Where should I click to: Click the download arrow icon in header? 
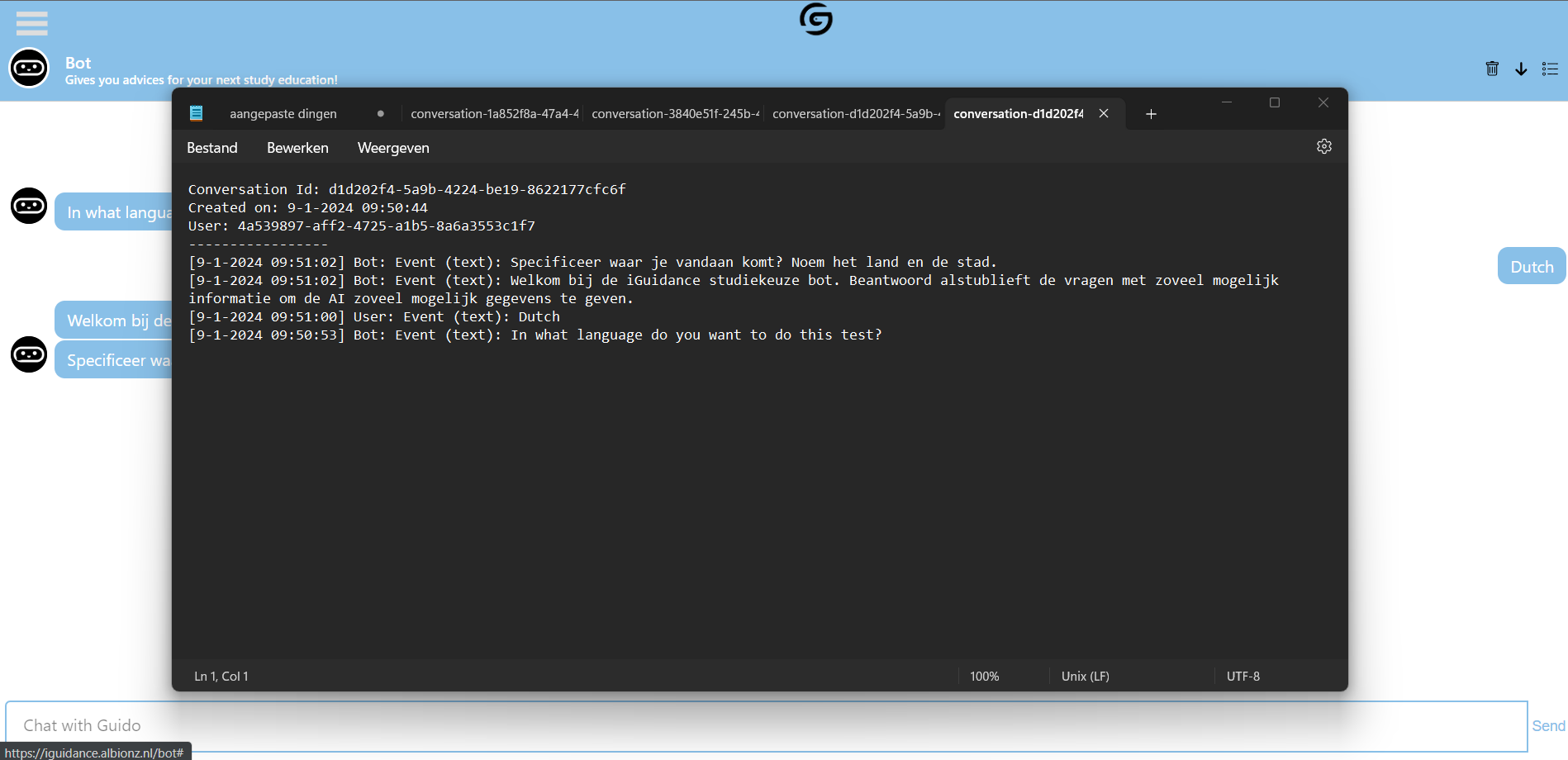point(1521,69)
